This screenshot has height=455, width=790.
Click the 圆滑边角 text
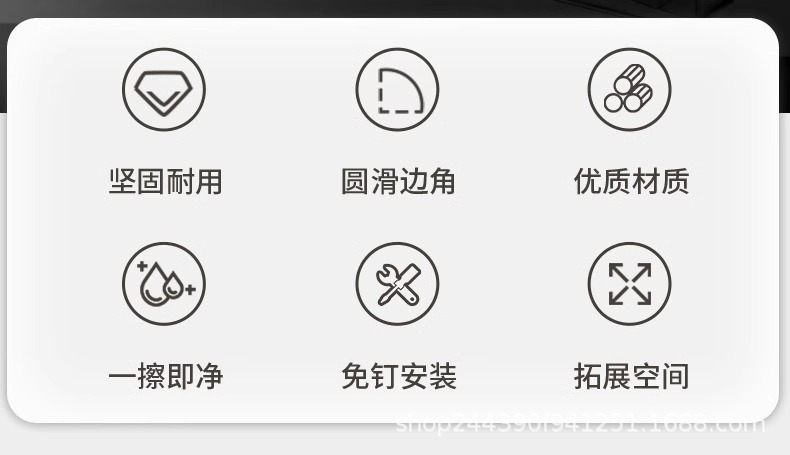tap(398, 181)
